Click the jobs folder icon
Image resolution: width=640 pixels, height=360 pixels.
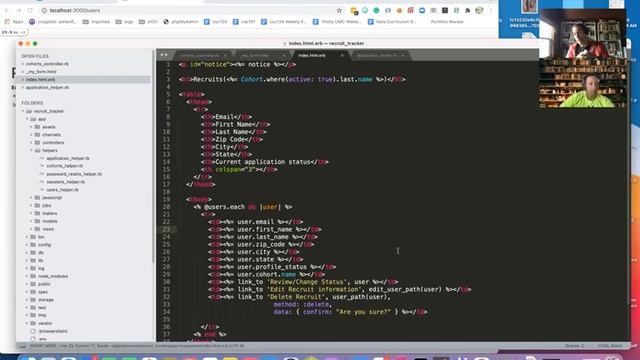[x=38, y=205]
